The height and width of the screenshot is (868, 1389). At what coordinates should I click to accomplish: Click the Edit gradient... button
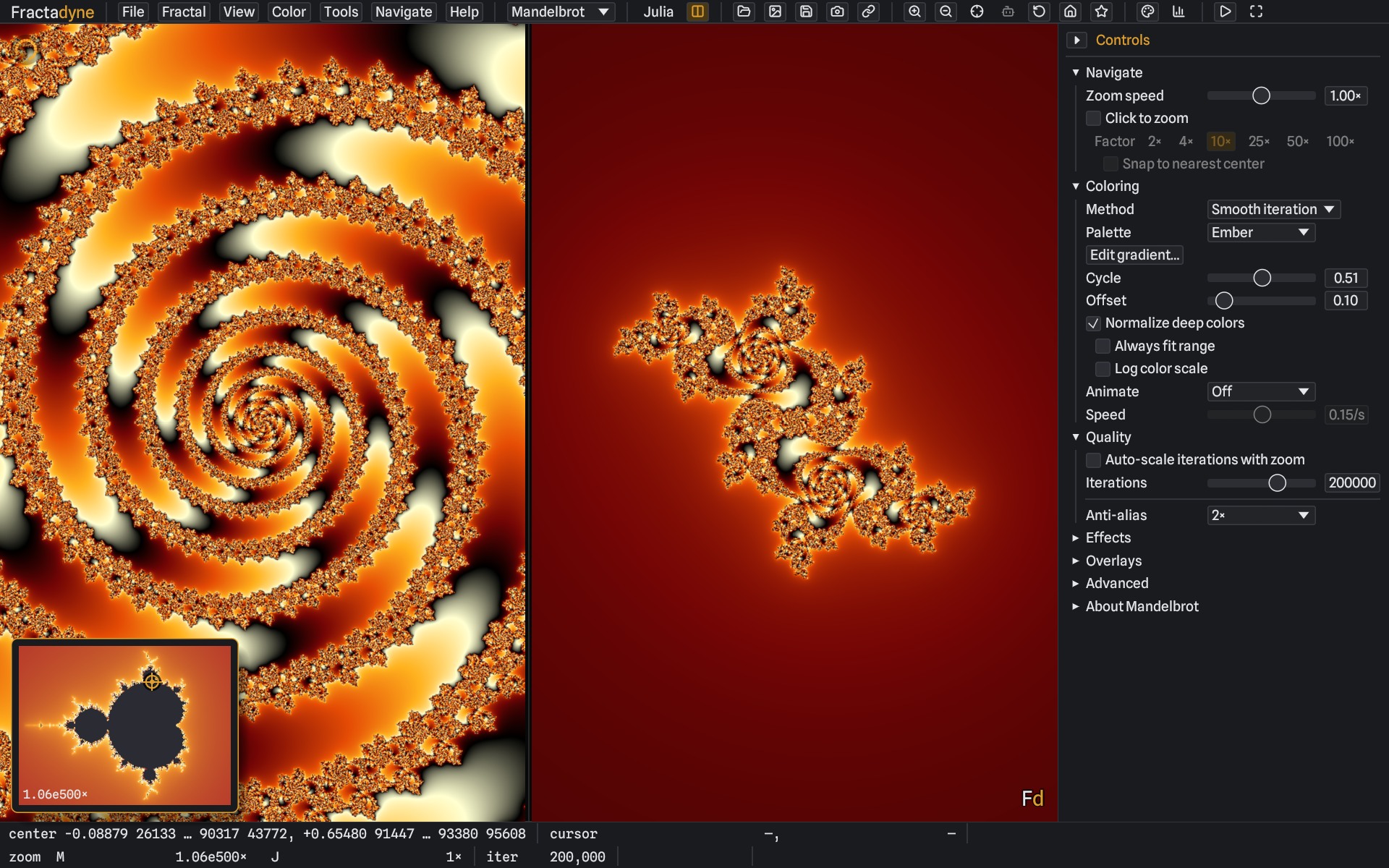point(1134,255)
